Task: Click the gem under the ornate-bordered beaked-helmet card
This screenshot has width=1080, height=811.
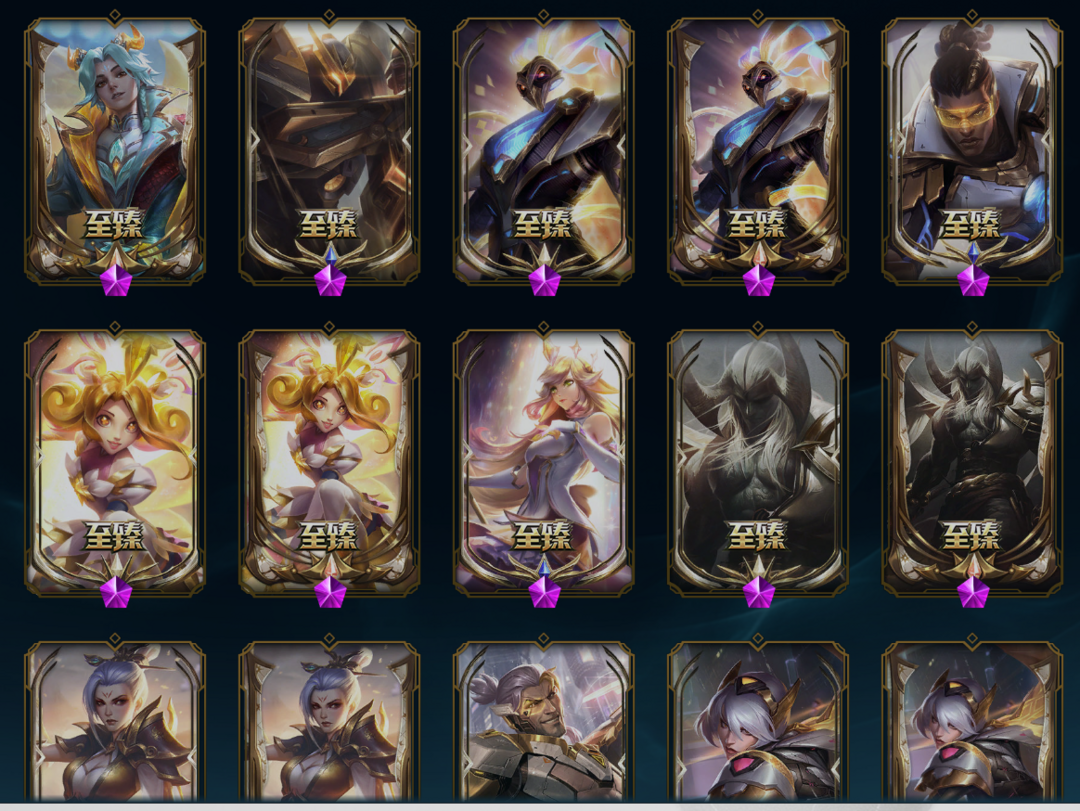Action: tap(758, 281)
